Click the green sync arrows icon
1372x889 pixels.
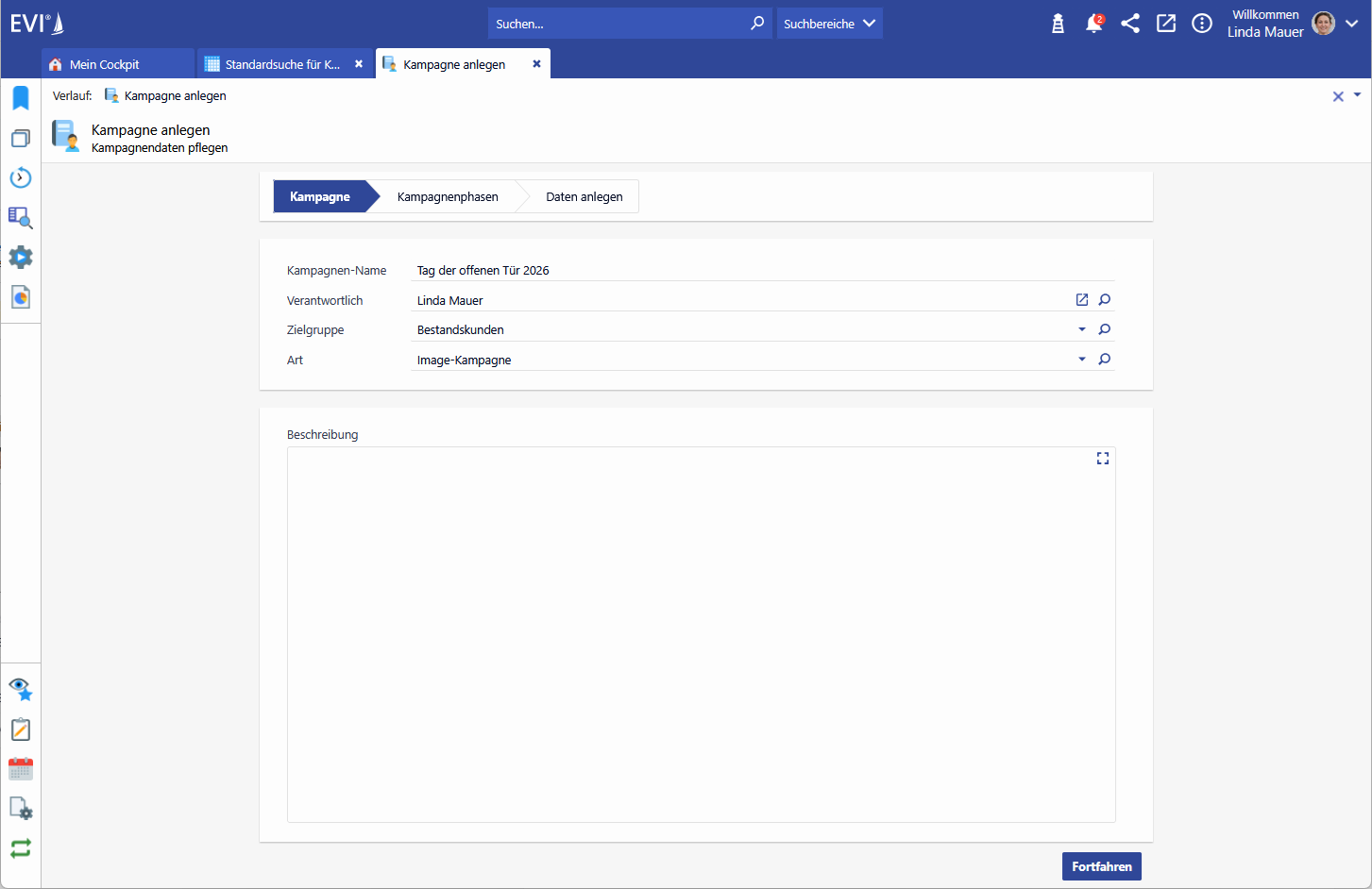21,848
